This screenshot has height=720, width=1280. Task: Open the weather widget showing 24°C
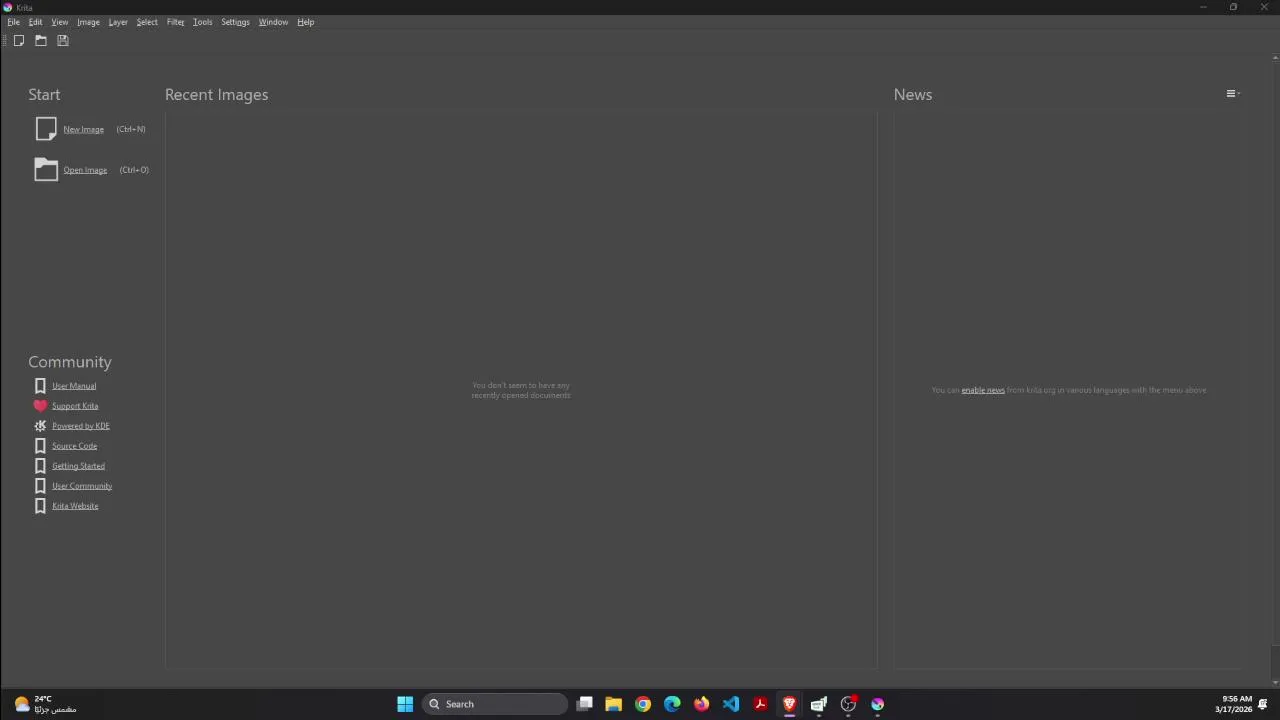pos(45,704)
